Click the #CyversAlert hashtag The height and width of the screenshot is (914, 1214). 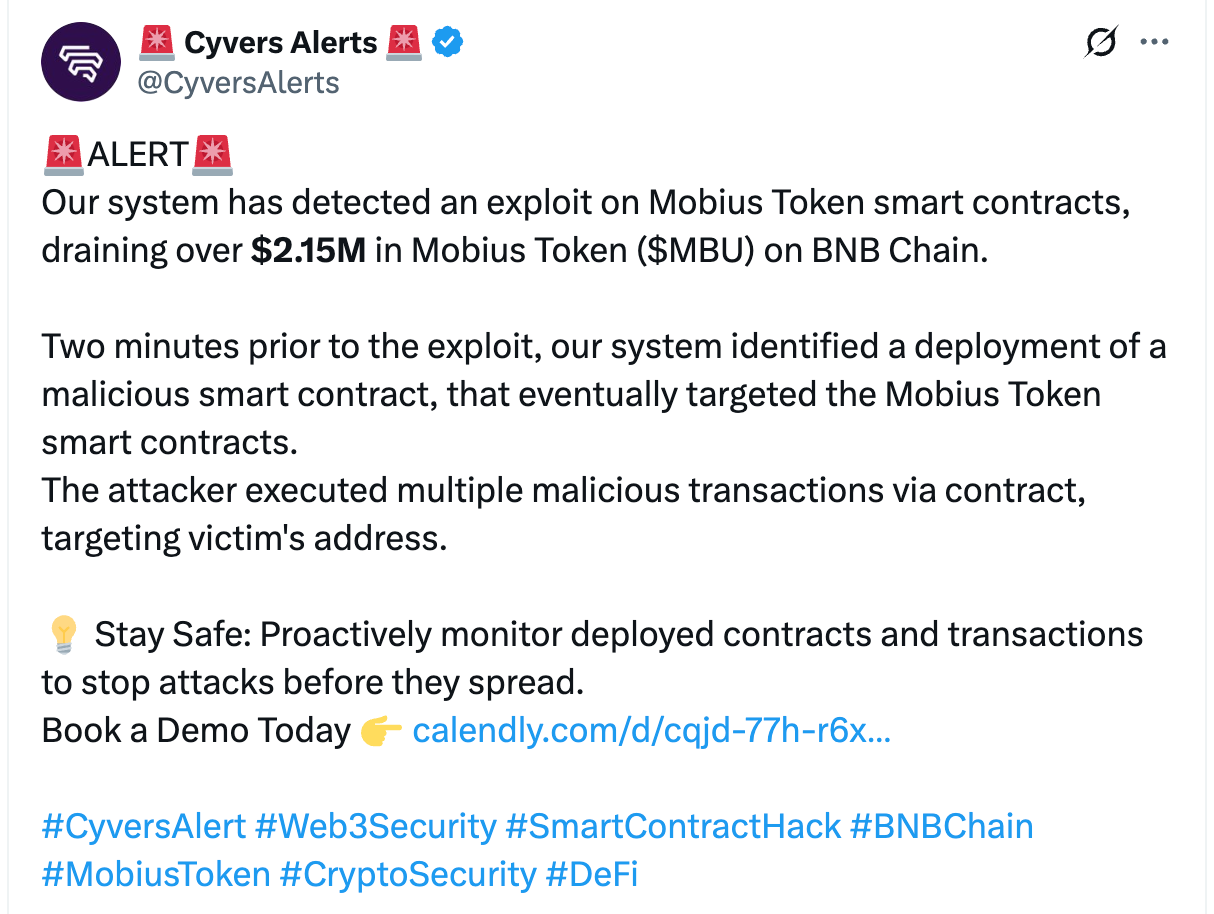tap(142, 826)
